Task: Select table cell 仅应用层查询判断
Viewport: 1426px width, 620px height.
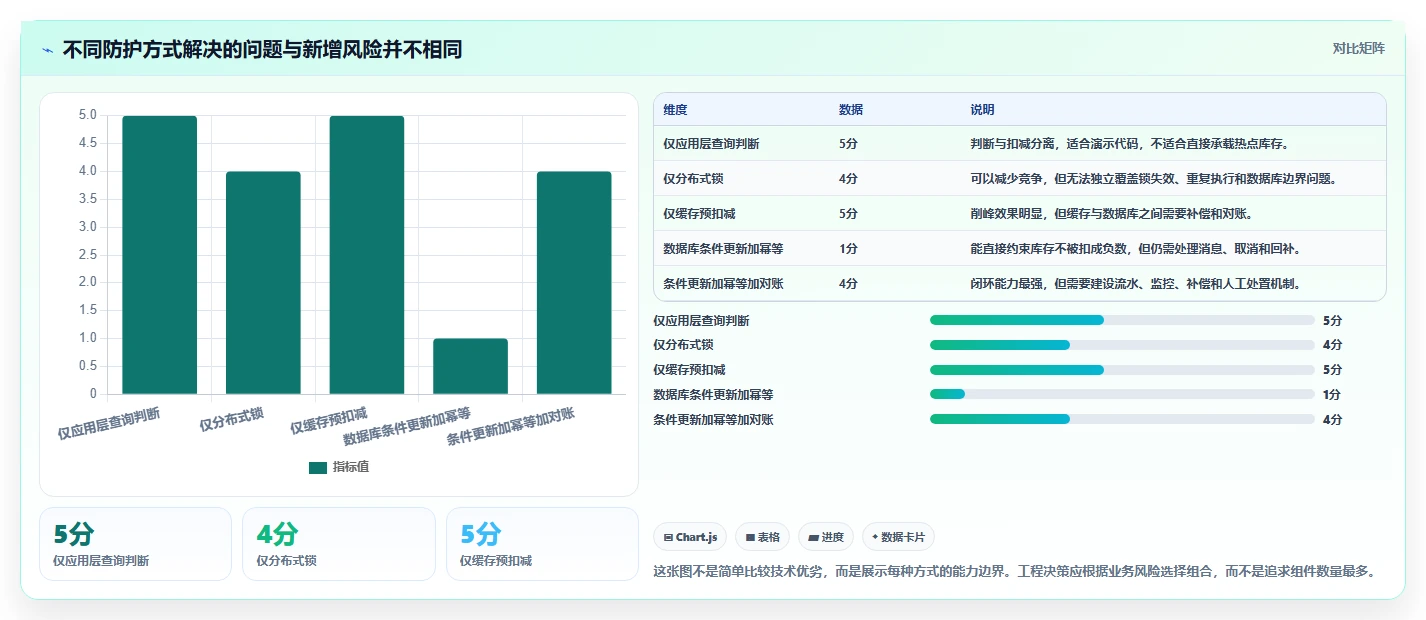Action: 711,144
